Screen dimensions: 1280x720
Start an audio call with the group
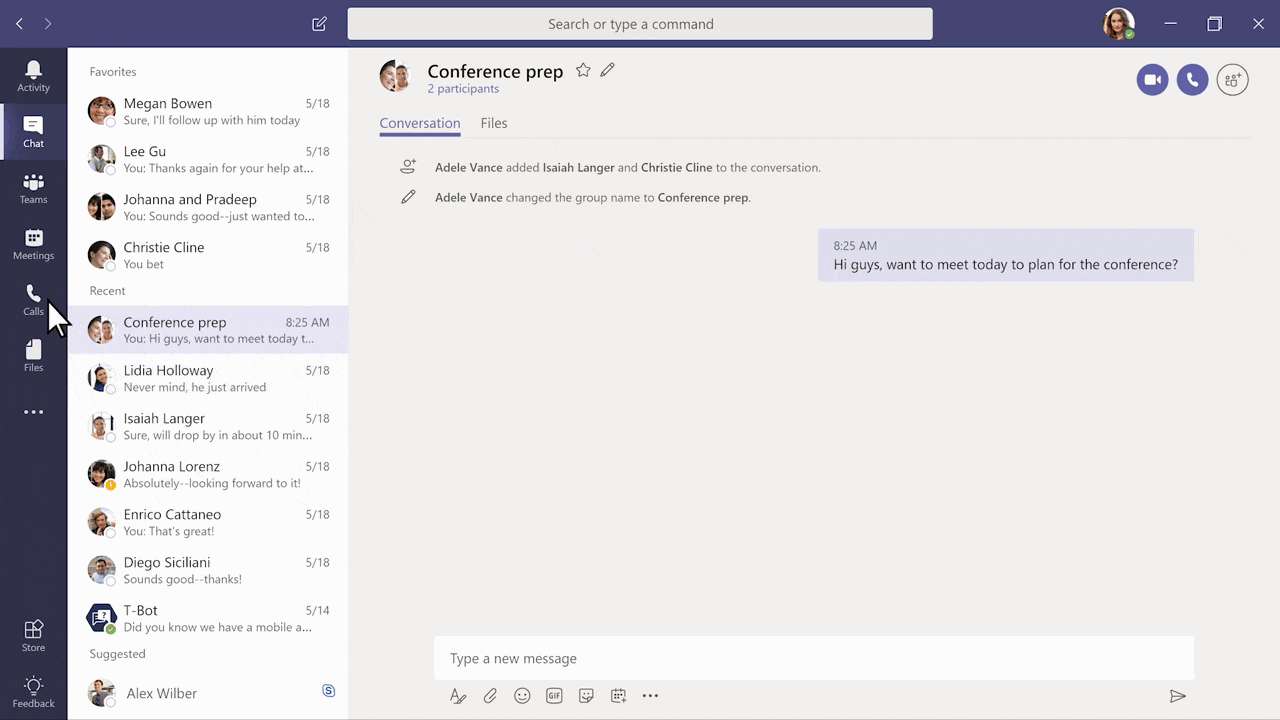click(x=1192, y=80)
